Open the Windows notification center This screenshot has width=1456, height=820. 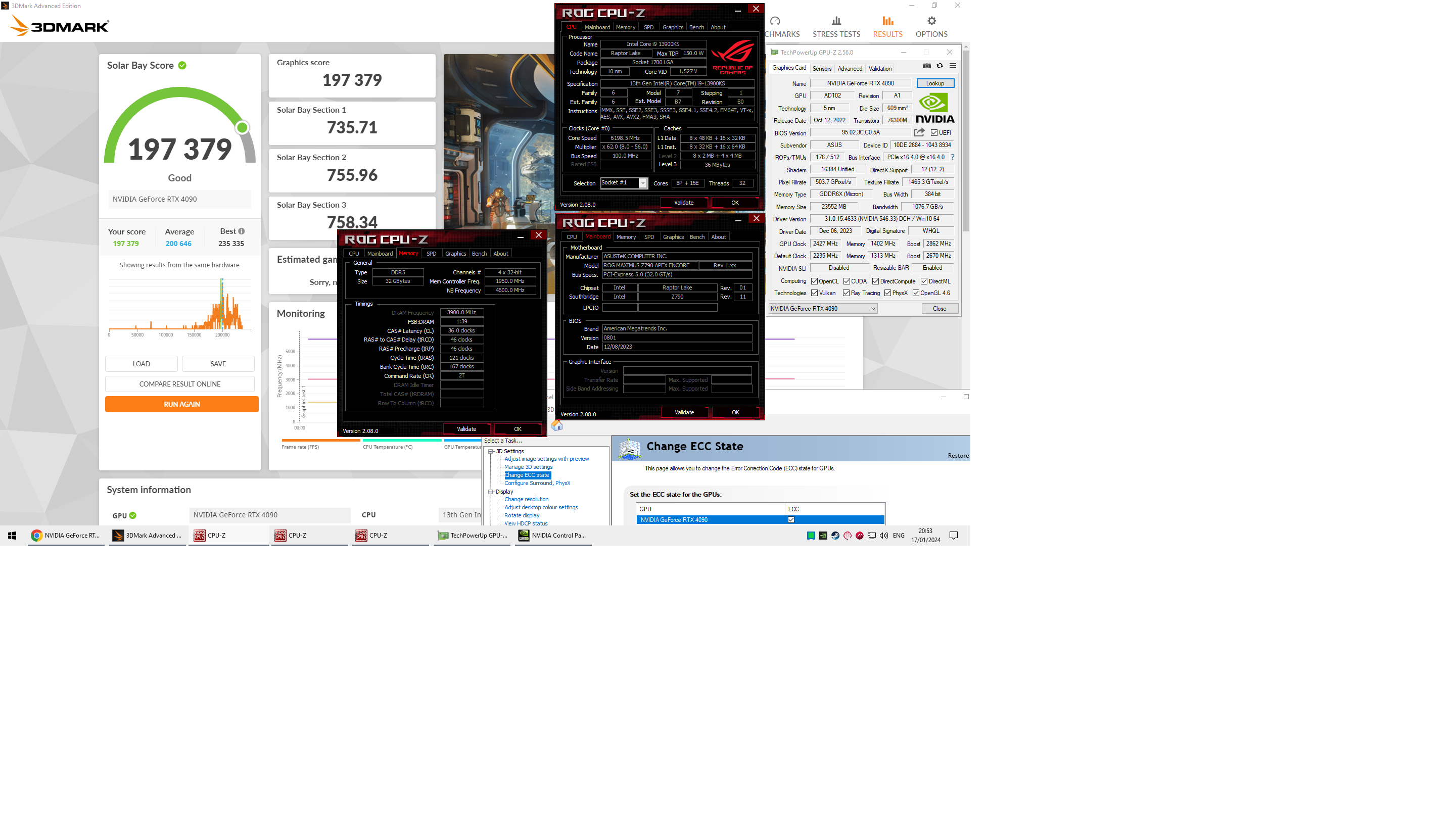pos(954,535)
